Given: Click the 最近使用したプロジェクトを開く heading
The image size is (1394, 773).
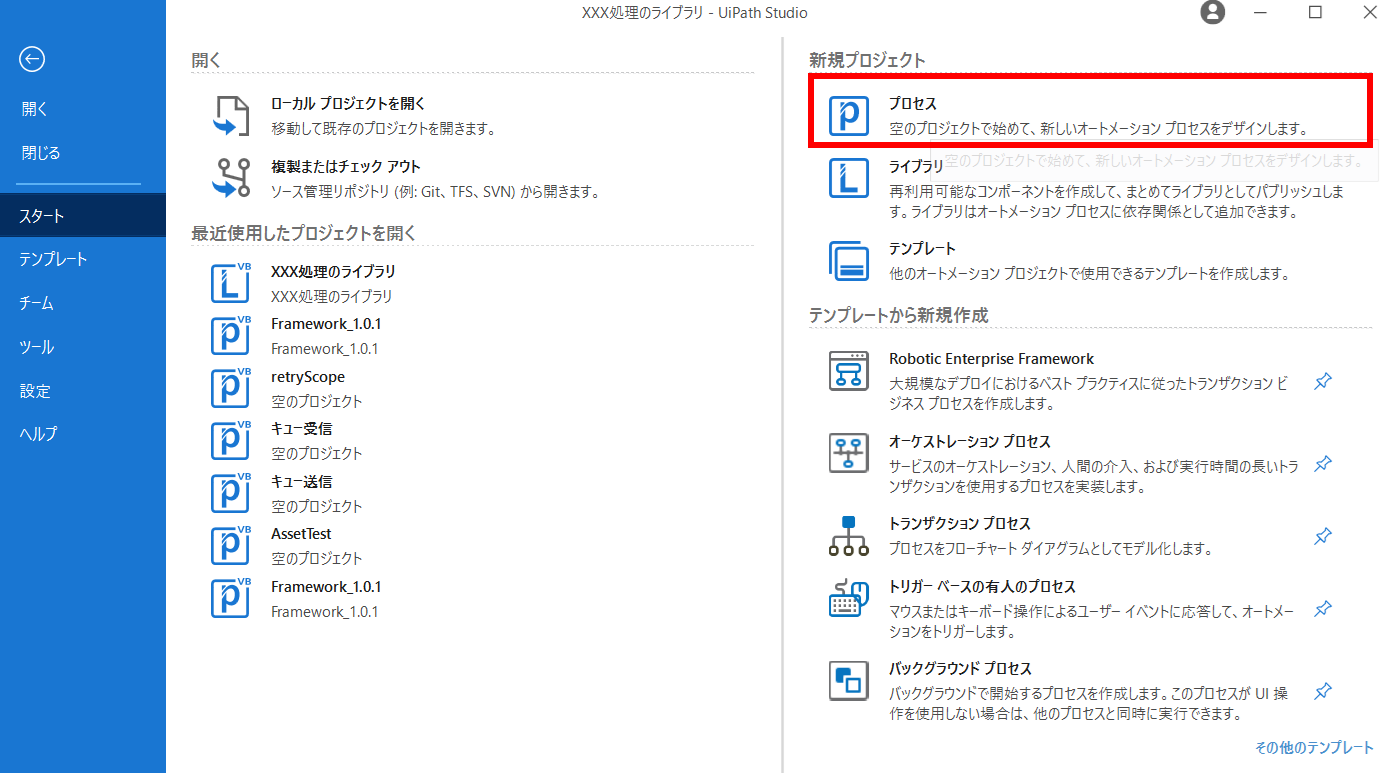Looking at the screenshot, I should (x=304, y=234).
